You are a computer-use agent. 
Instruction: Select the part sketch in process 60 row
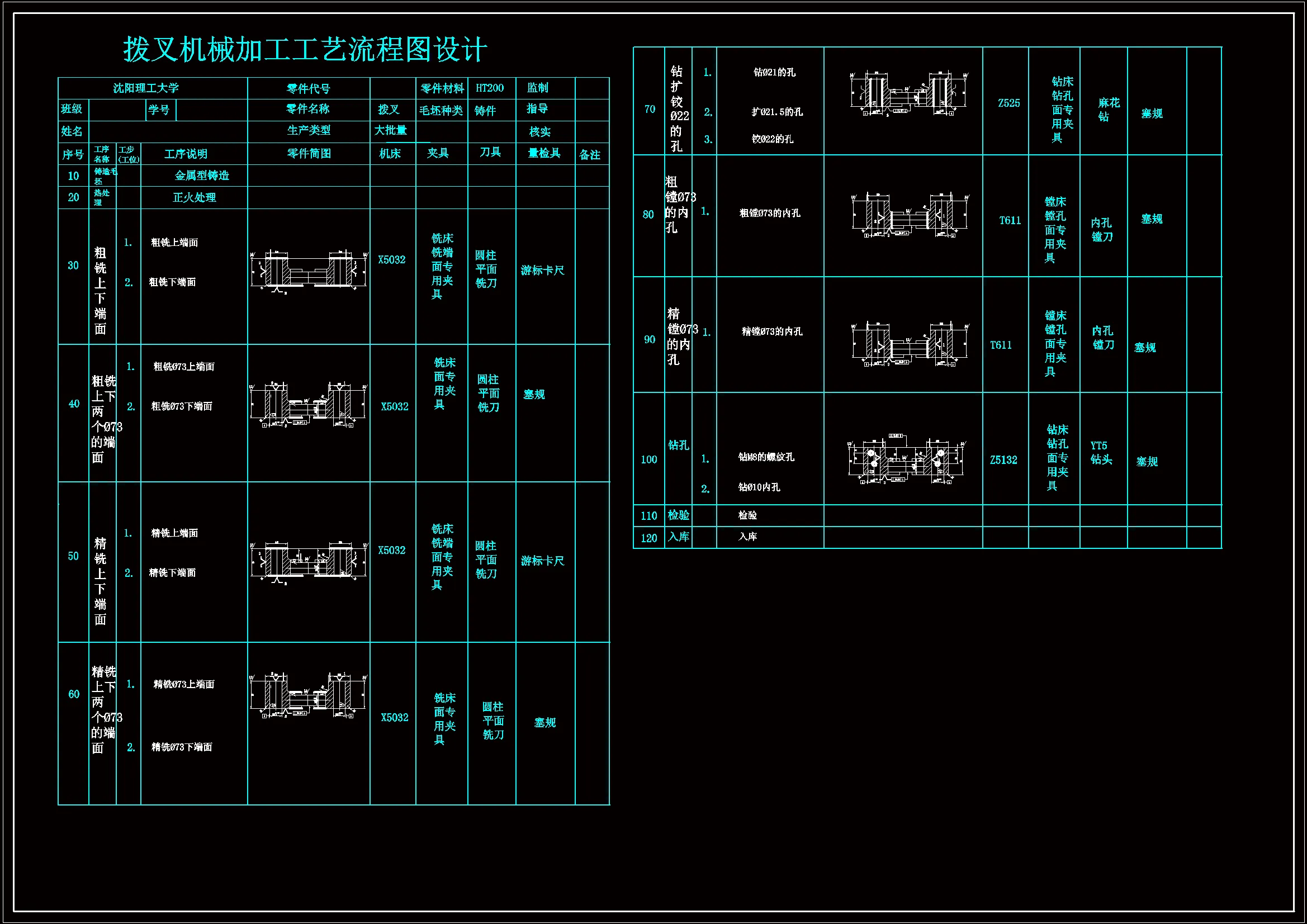(309, 695)
